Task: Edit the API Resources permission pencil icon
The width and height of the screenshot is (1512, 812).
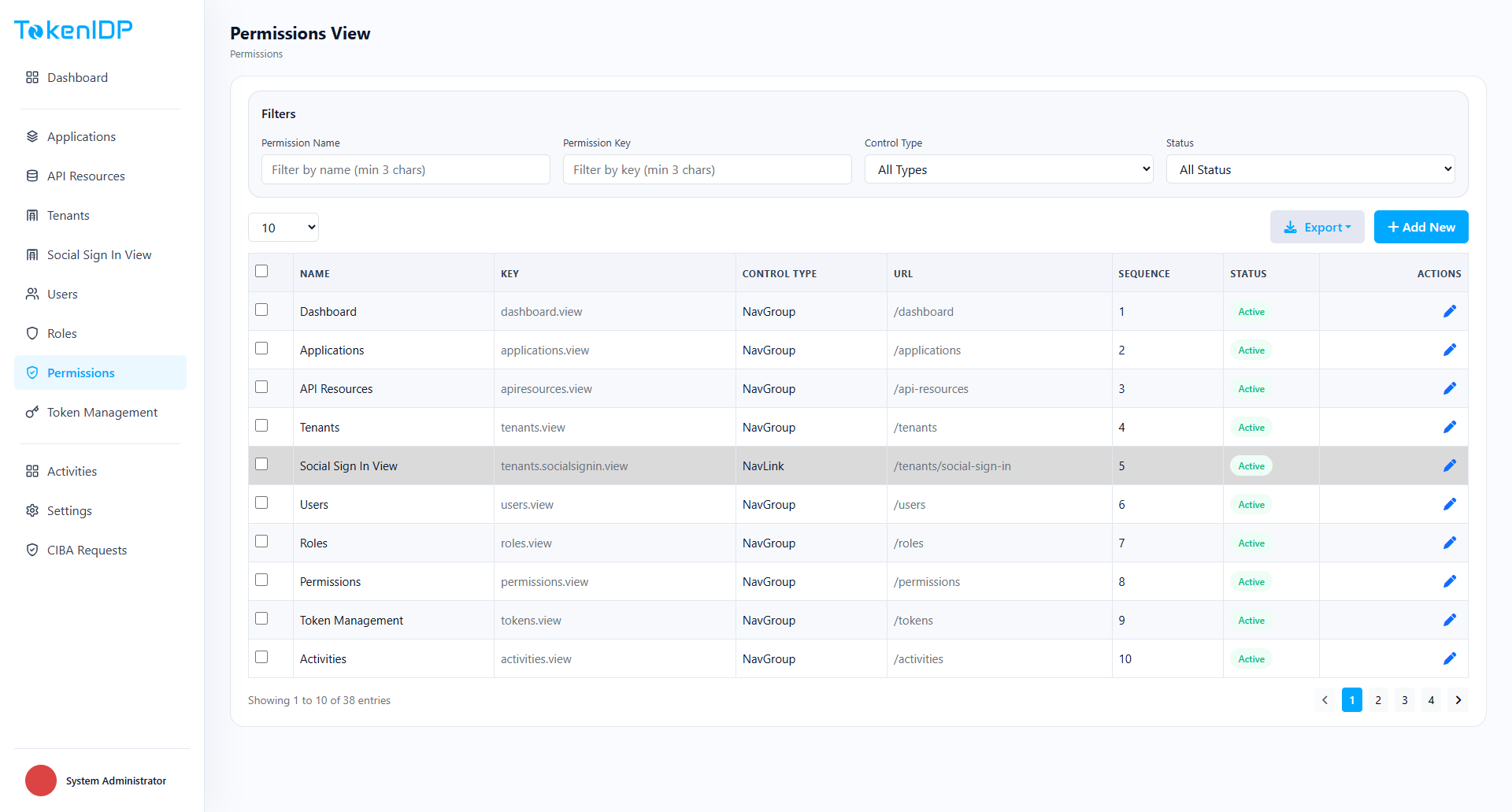Action: click(x=1450, y=388)
